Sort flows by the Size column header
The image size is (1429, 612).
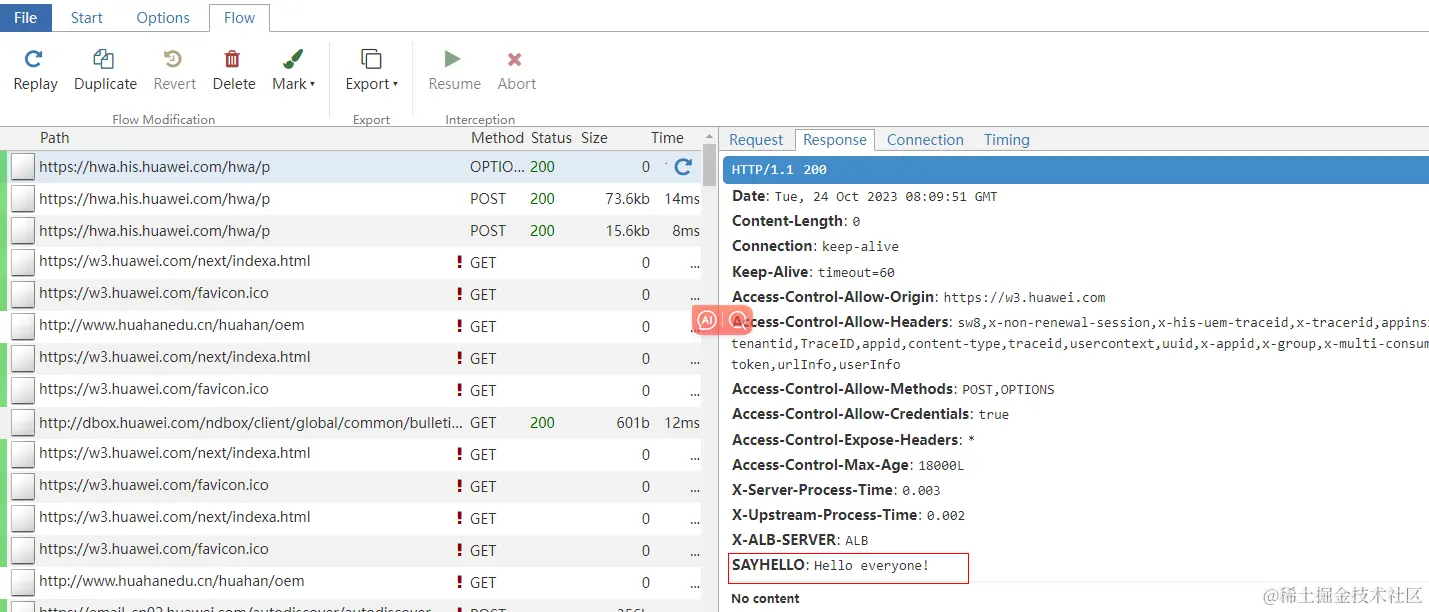(x=594, y=138)
